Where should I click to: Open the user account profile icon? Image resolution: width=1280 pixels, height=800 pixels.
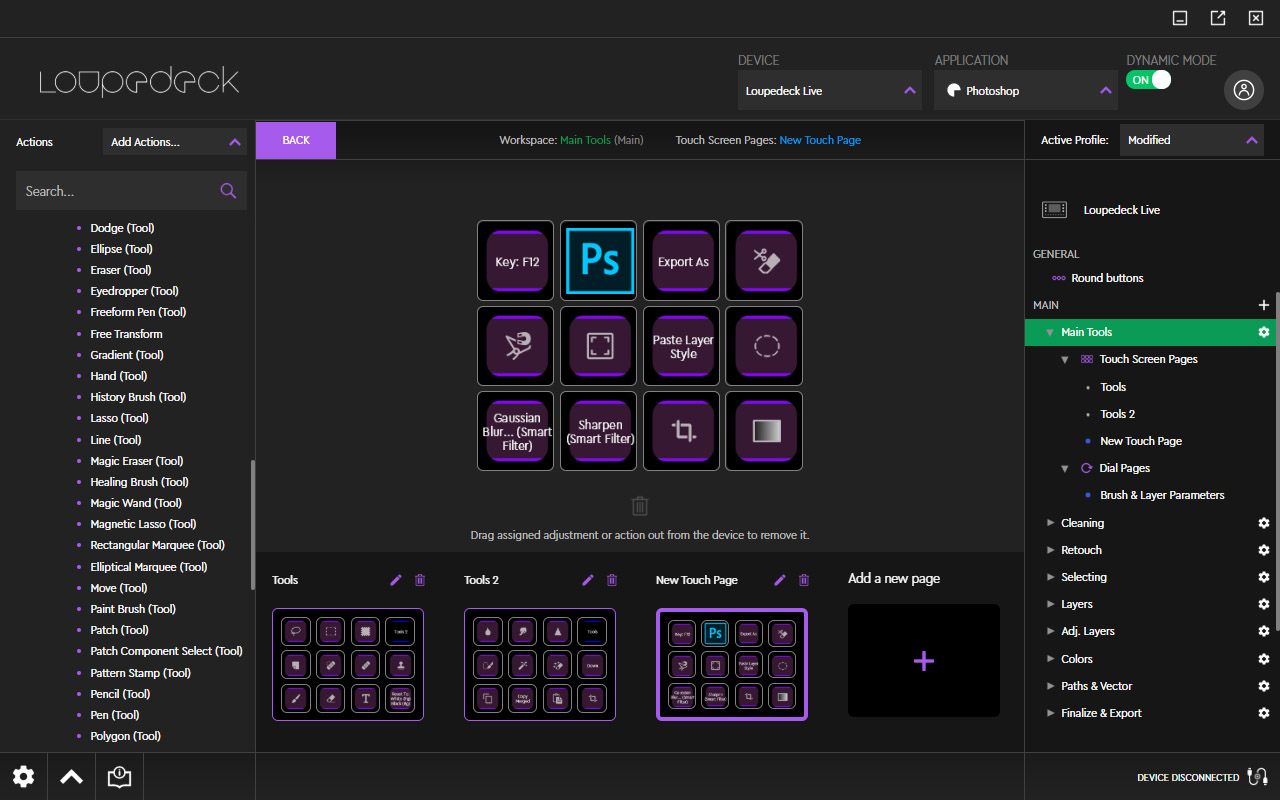[x=1243, y=90]
